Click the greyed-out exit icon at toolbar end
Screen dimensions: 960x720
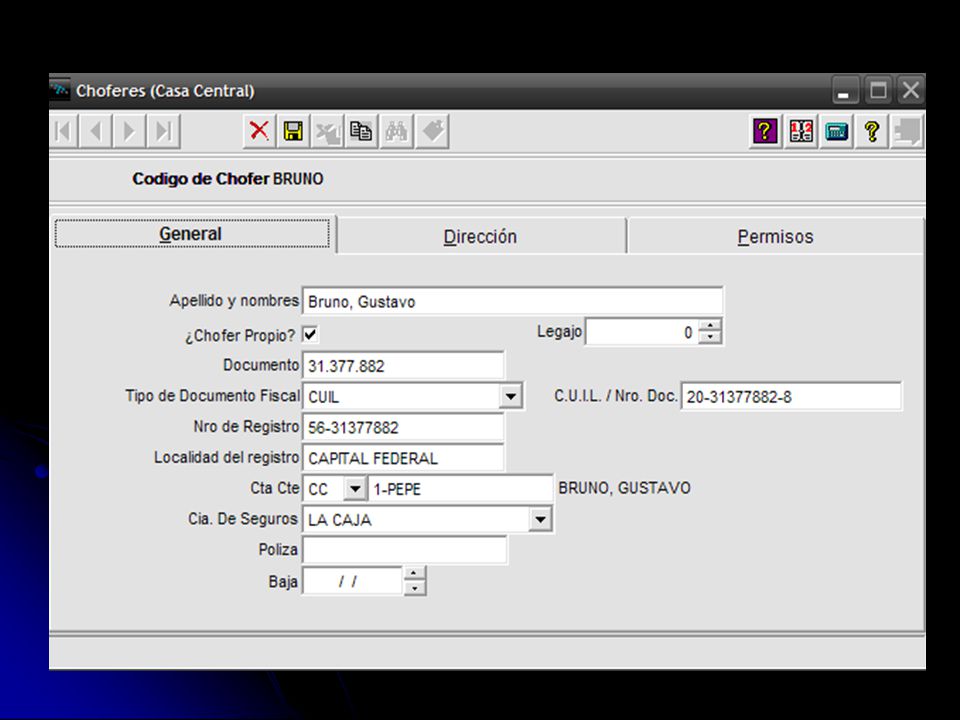point(907,131)
